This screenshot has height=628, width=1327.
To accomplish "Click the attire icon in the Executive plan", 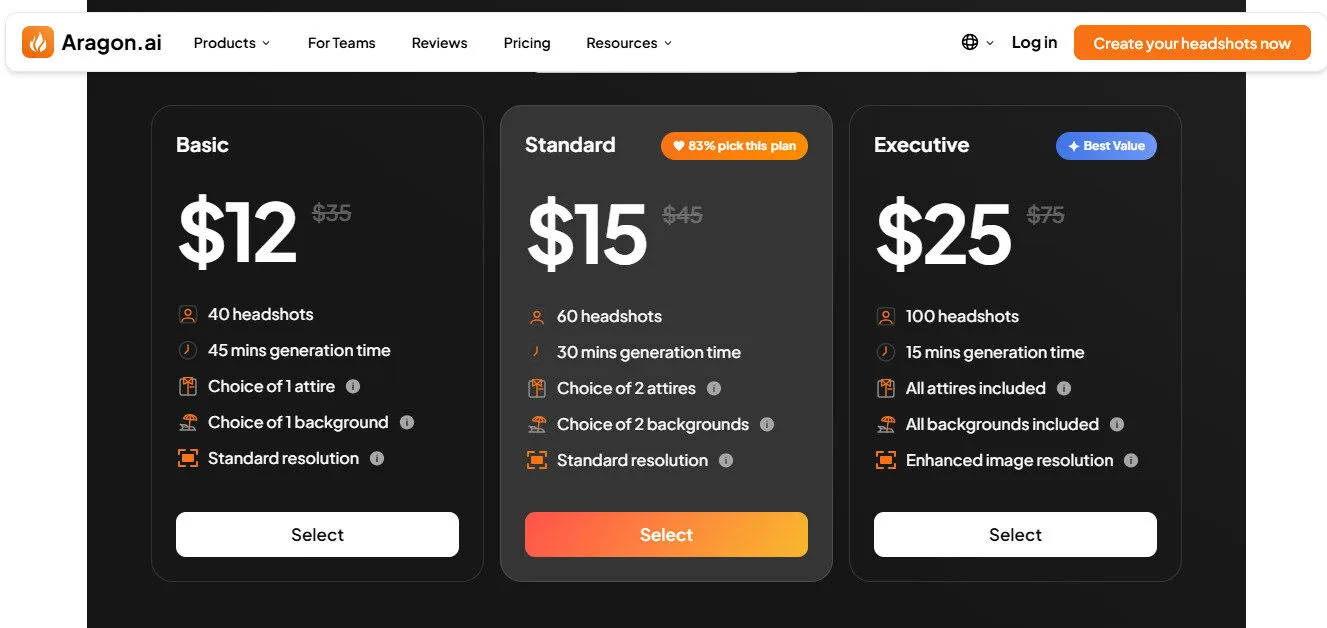I will click(886, 388).
